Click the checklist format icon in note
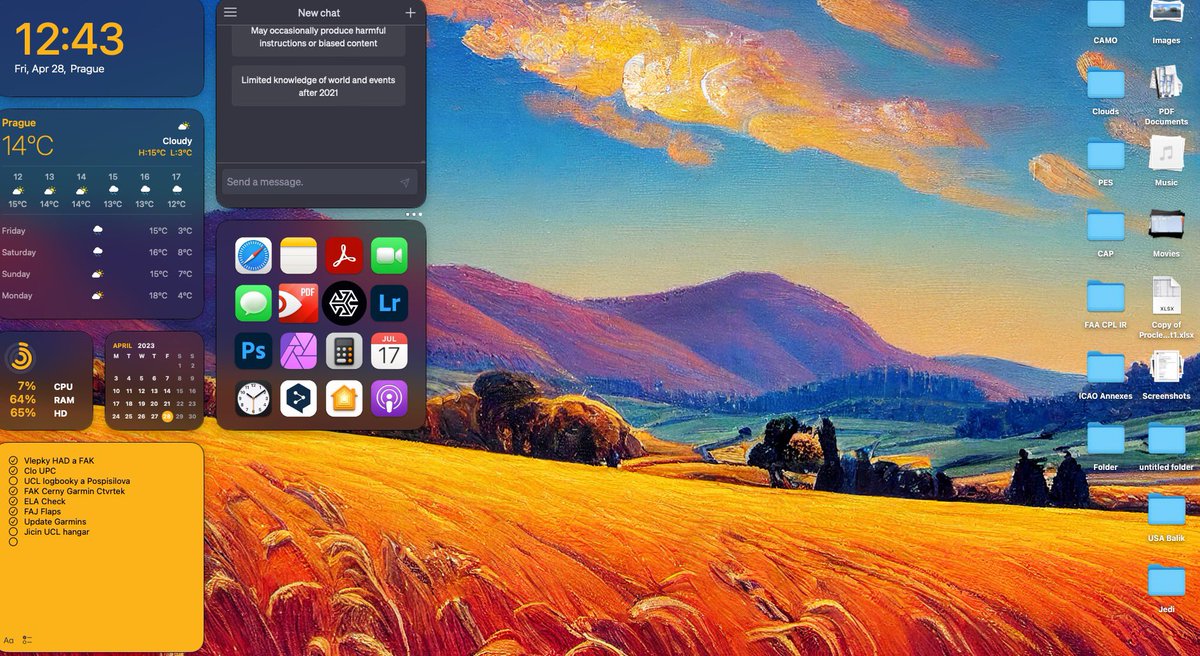This screenshot has width=1200, height=656. point(28,640)
